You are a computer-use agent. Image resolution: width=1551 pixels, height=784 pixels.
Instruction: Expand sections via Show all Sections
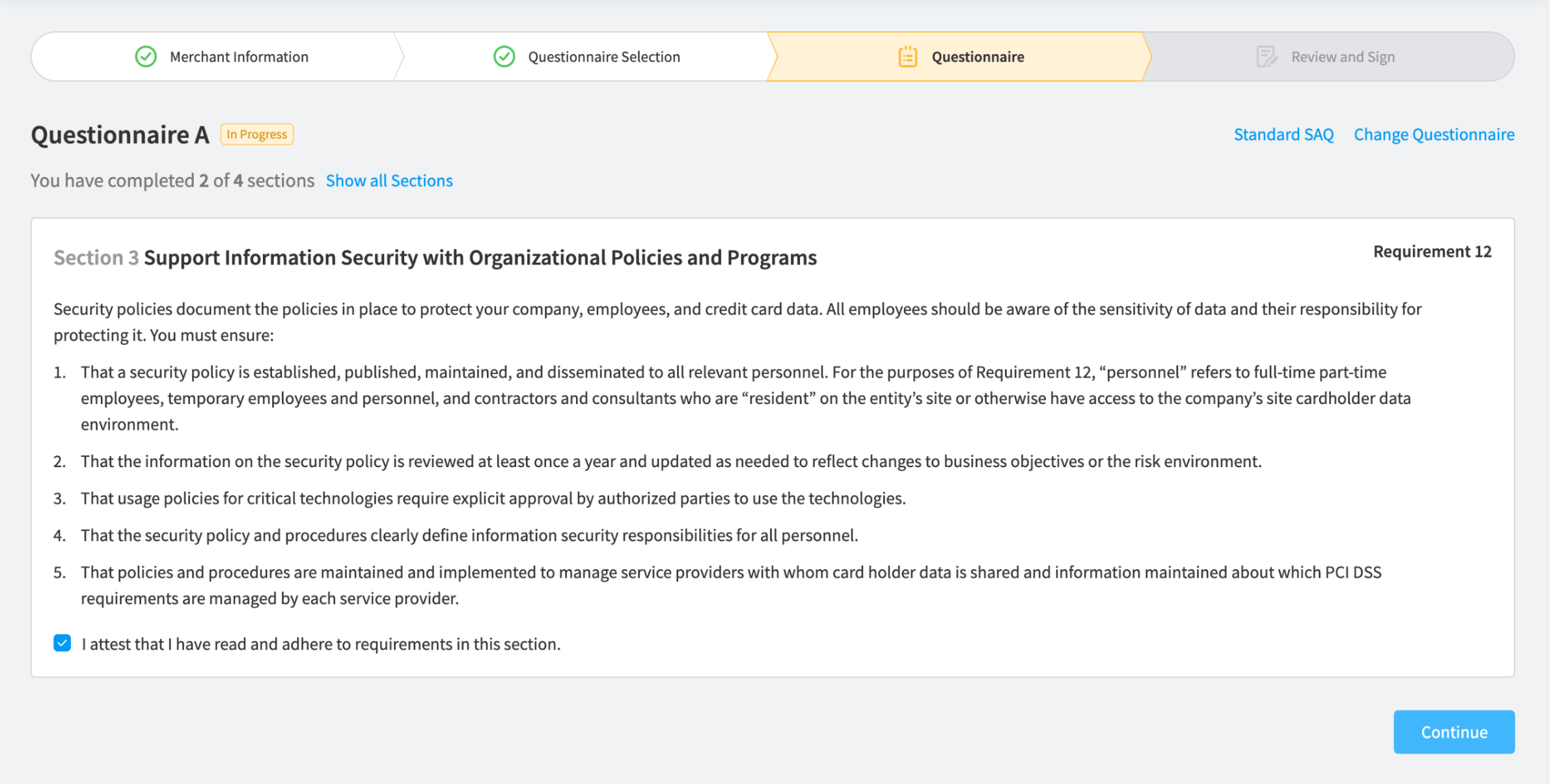click(389, 180)
